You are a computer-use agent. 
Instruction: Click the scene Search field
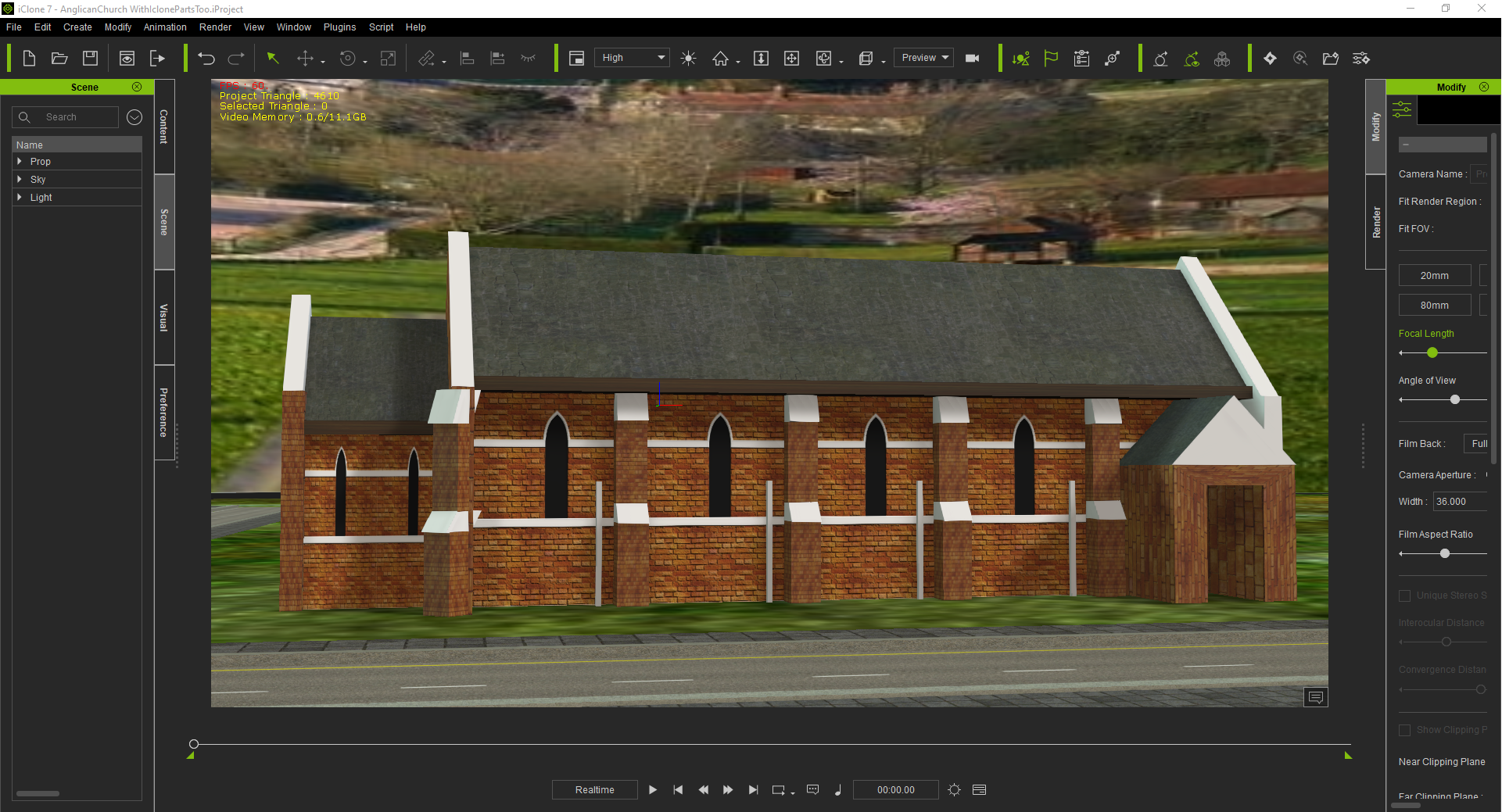(x=65, y=117)
